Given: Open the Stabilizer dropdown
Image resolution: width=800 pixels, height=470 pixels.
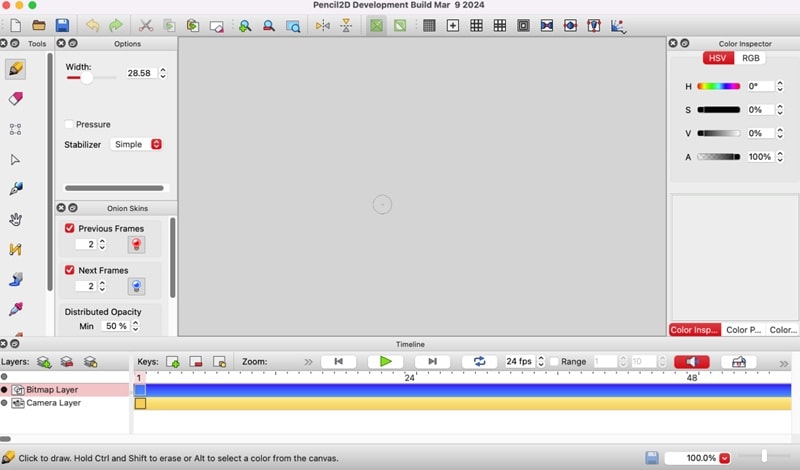Looking at the screenshot, I should point(136,144).
